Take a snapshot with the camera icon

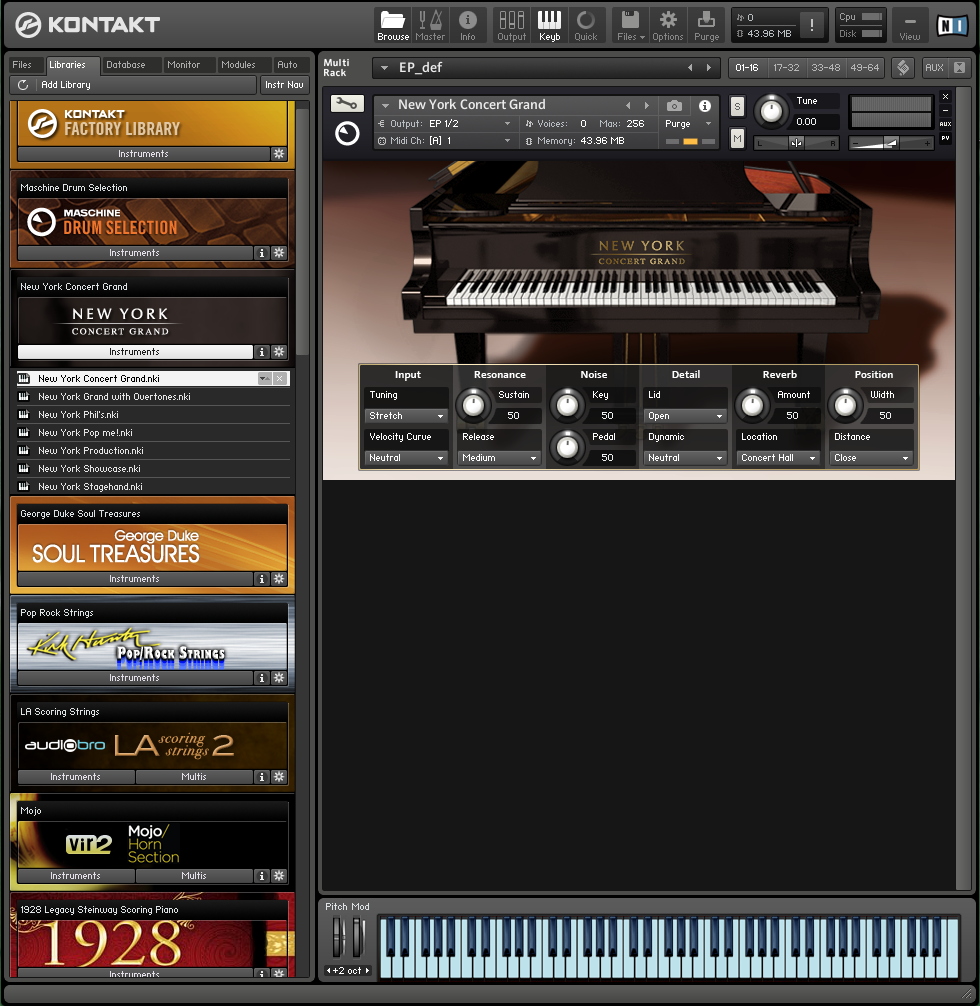(674, 105)
